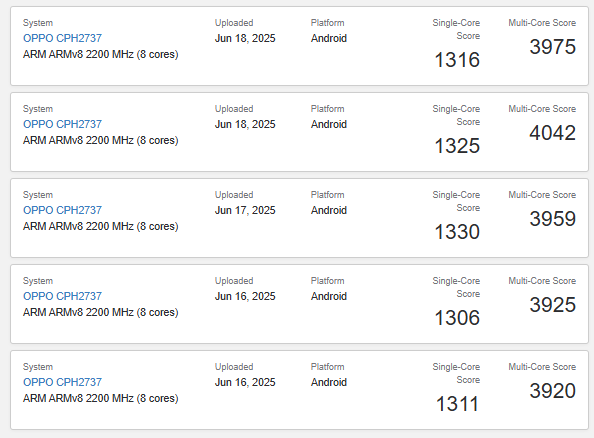Click the multi-core score 3975
Viewport: 594px width, 438px height.
coord(552,47)
